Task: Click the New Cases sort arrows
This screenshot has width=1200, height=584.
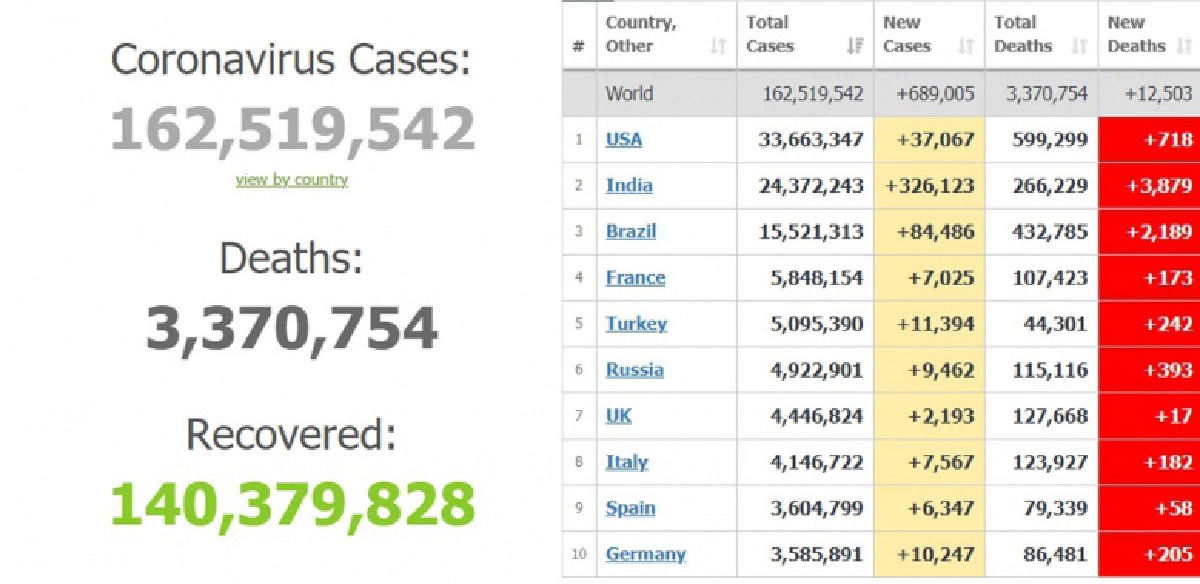Action: [x=965, y=46]
